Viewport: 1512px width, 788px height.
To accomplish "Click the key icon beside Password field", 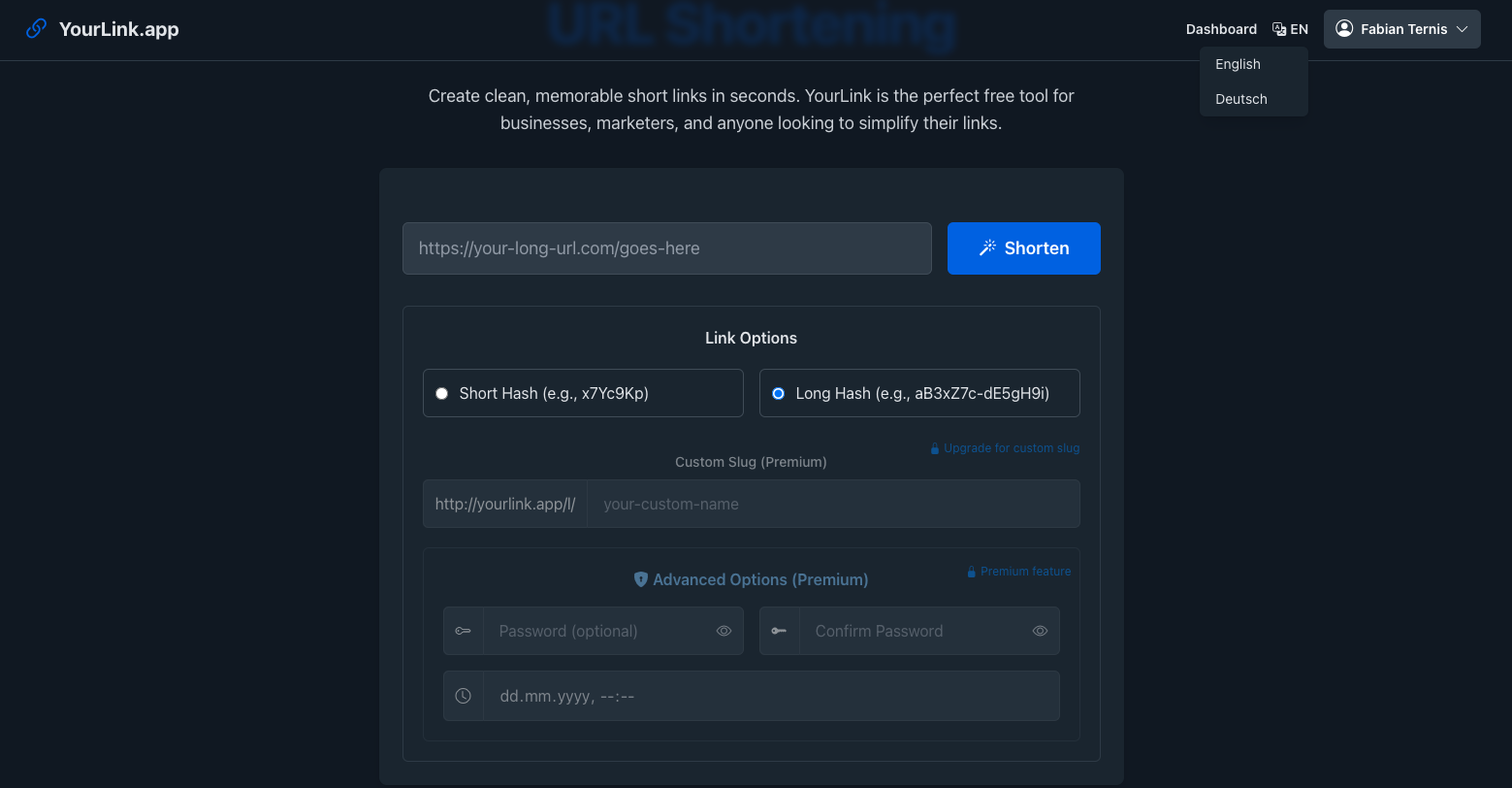I will click(464, 631).
